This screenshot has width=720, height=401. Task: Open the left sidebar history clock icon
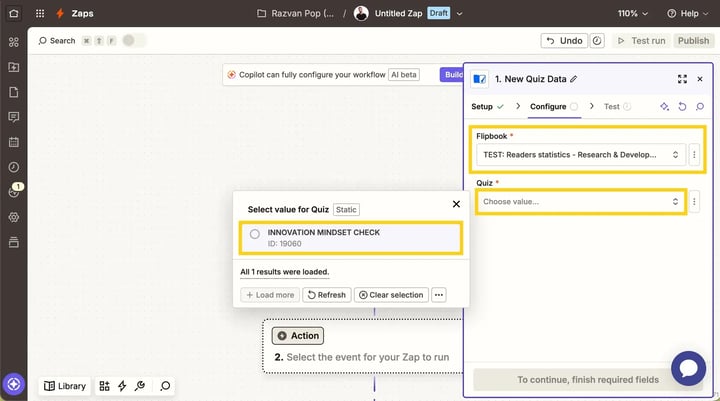pyautogui.click(x=14, y=167)
